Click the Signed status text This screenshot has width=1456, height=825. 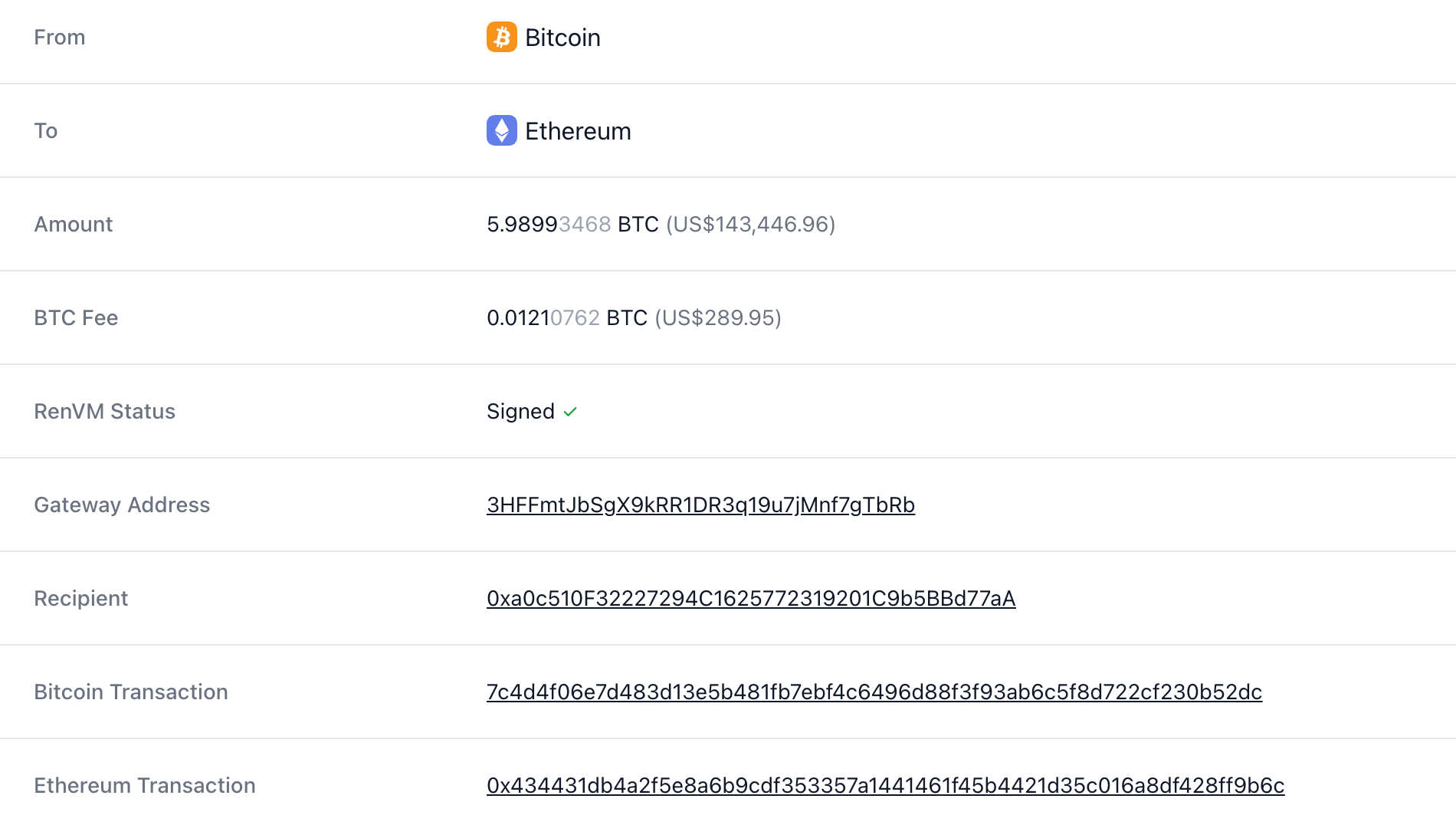(520, 412)
